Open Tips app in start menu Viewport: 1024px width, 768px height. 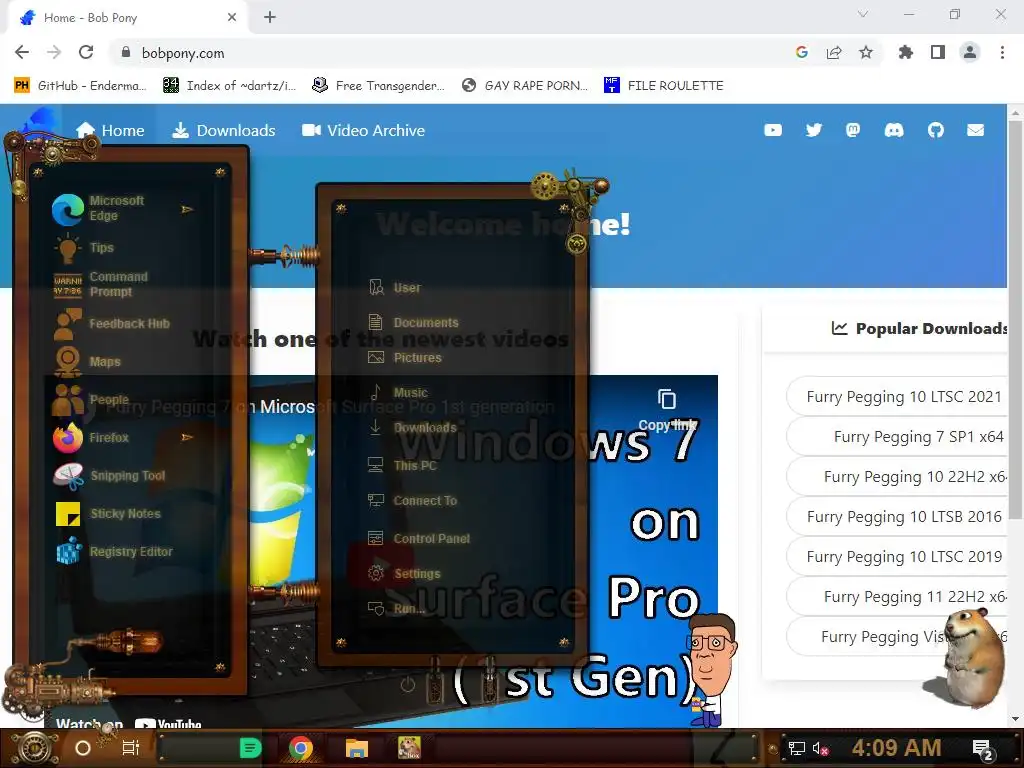coord(85,248)
